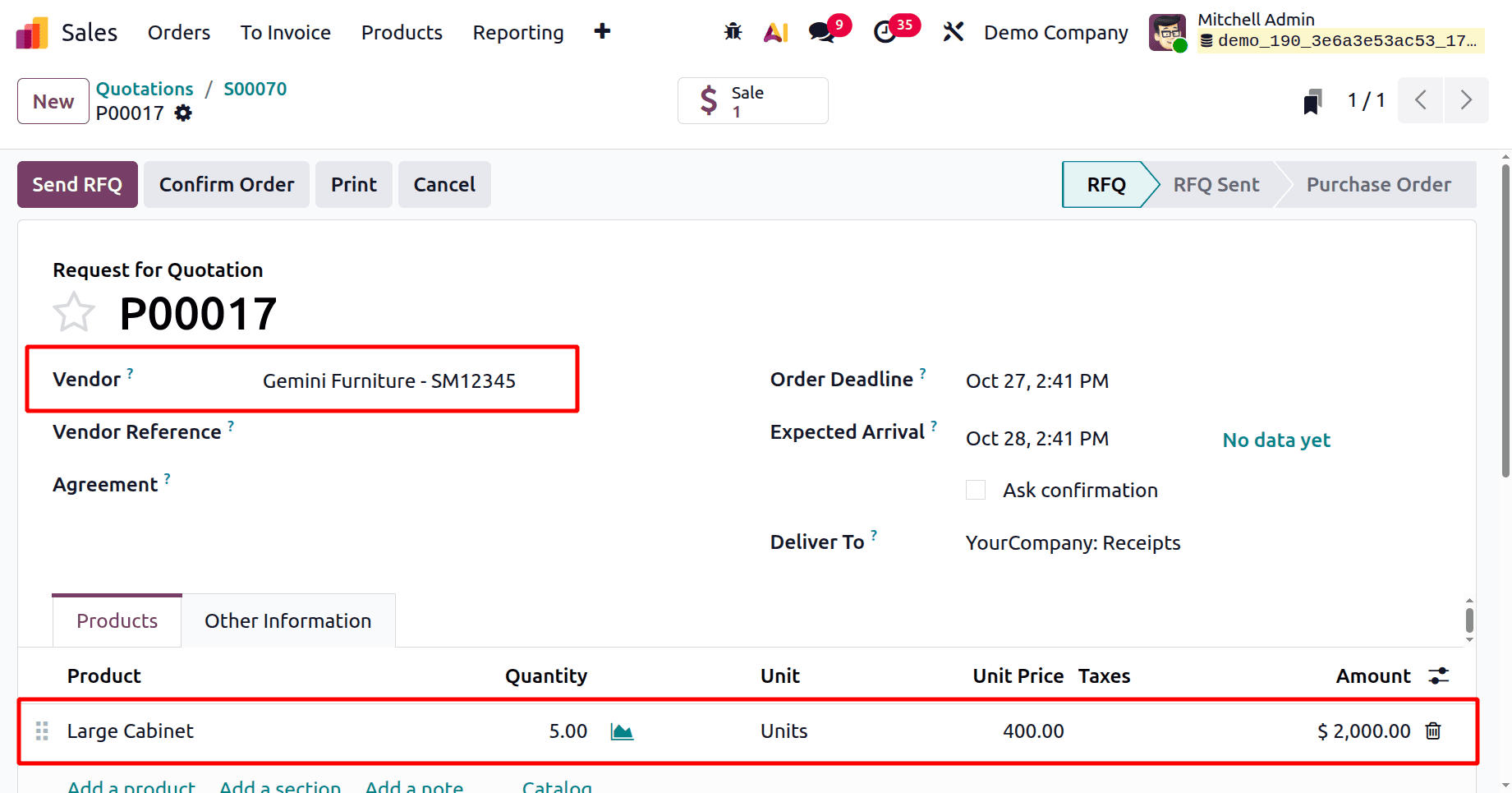
Task: Open the optional columns selector next to Amount
Action: (x=1438, y=675)
